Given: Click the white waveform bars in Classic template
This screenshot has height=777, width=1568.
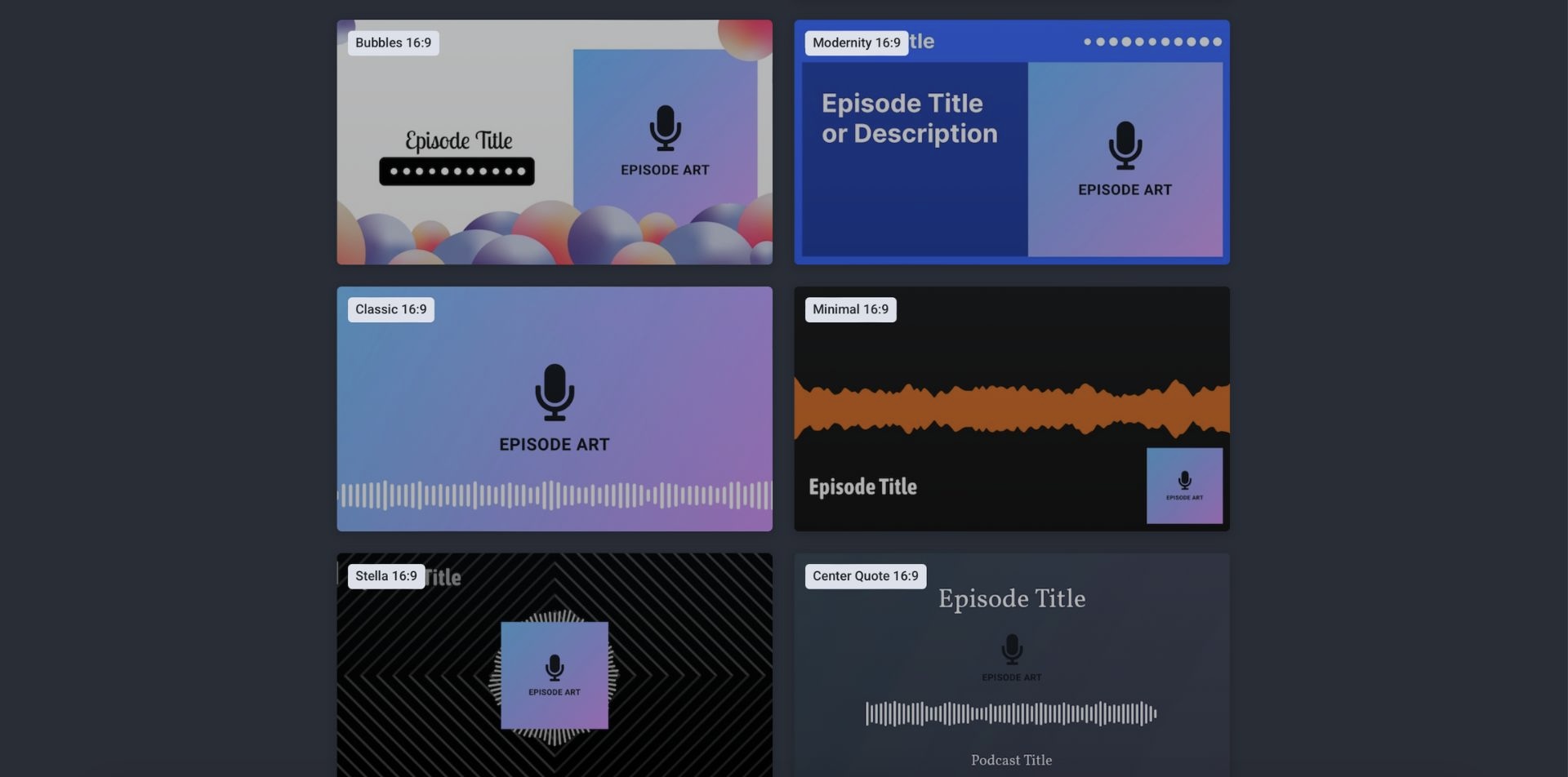Looking at the screenshot, I should [x=555, y=495].
